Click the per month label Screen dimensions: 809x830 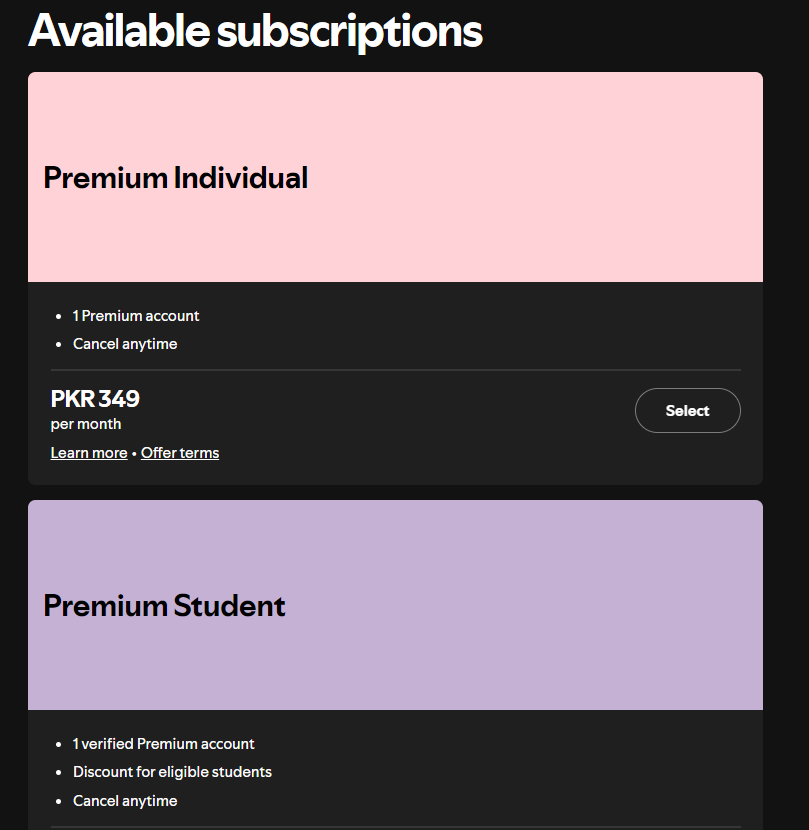[x=86, y=424]
